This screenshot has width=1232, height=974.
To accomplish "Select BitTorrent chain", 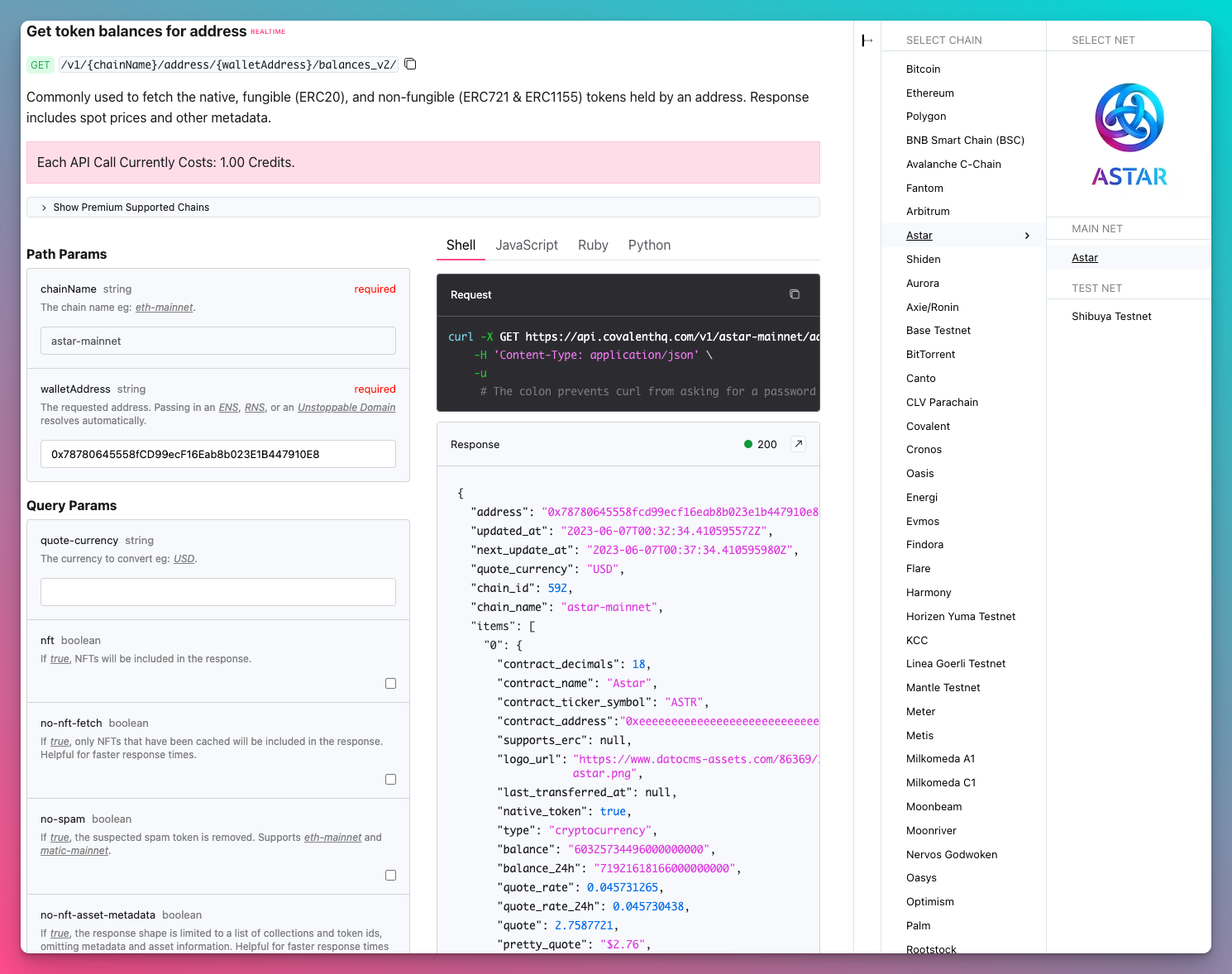I will click(930, 355).
